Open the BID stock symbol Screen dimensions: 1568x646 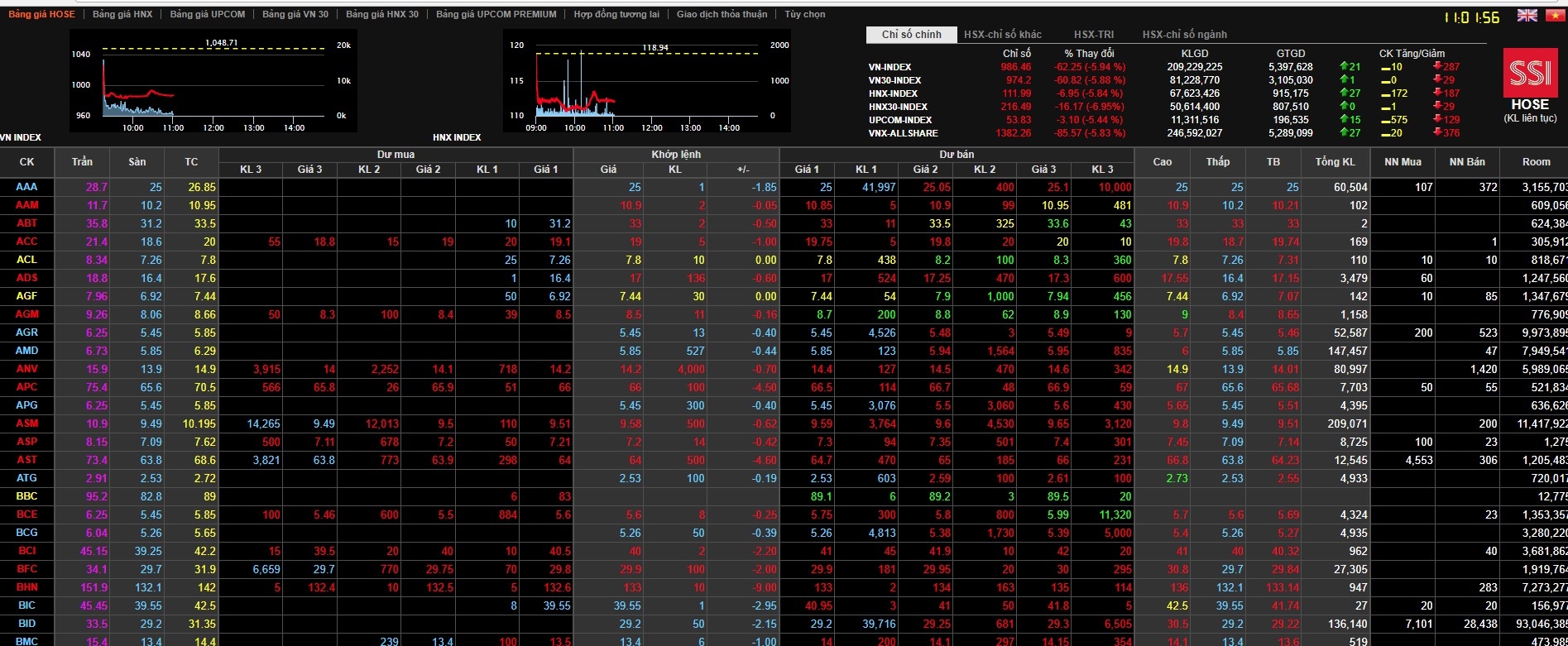click(26, 624)
